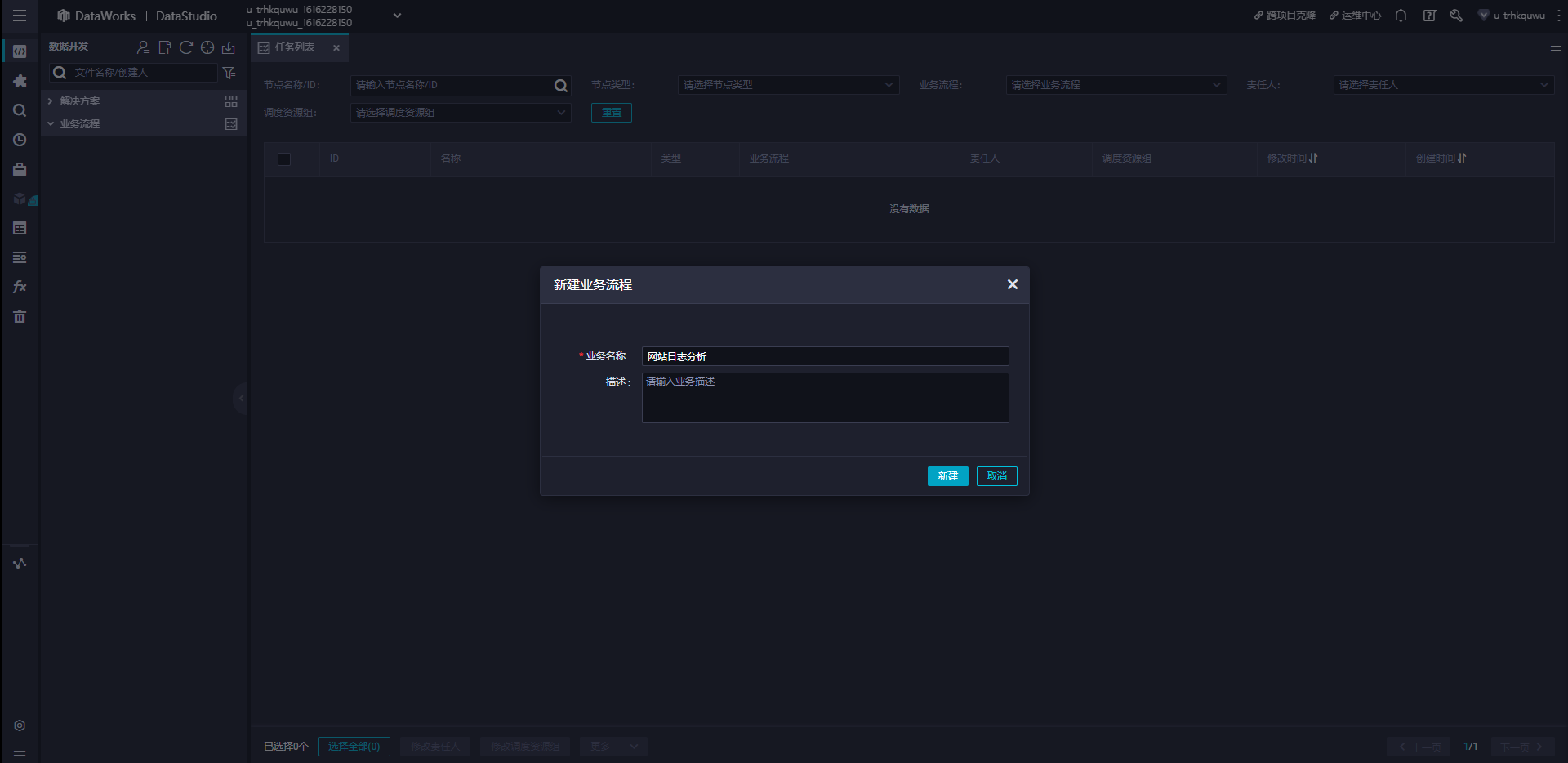Open the settings gear icon at bottom of sidebar
This screenshot has height=763, width=1568.
(x=20, y=725)
